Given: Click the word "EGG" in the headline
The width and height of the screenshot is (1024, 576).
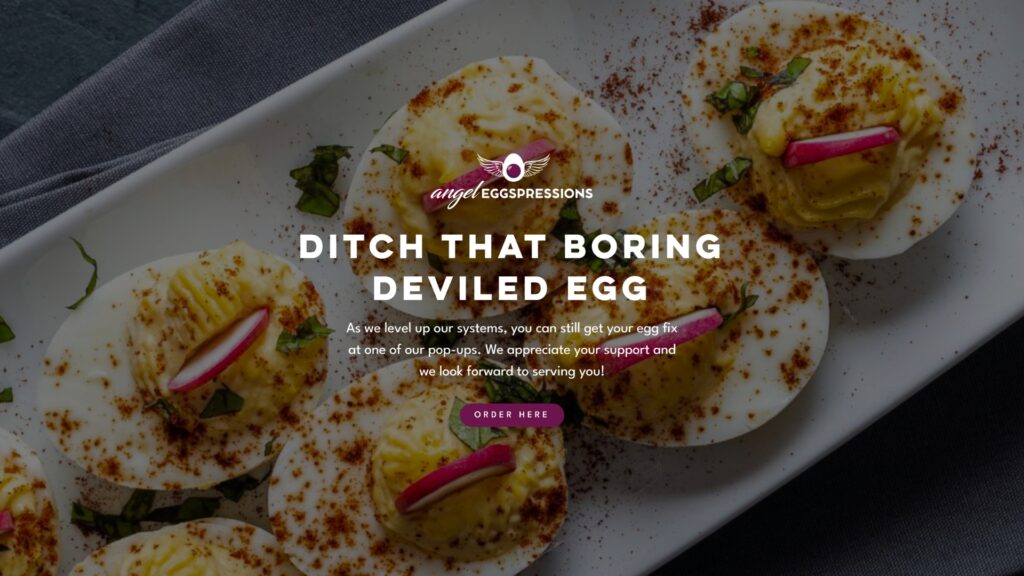Looking at the screenshot, I should (608, 289).
